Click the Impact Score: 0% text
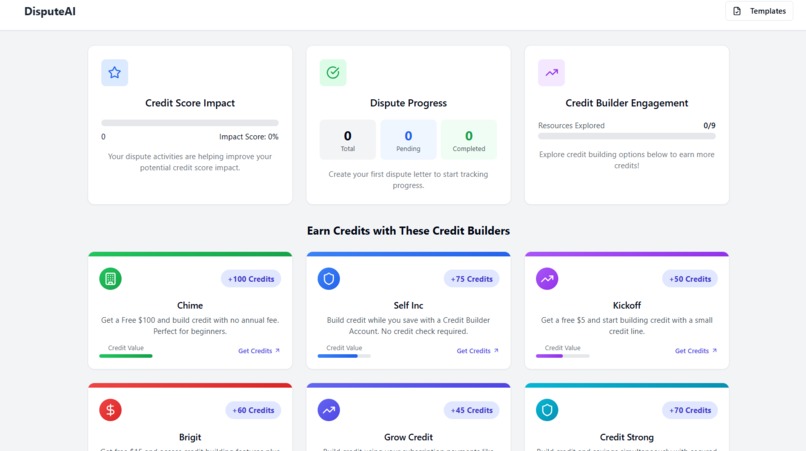The image size is (806, 451). 249,137
